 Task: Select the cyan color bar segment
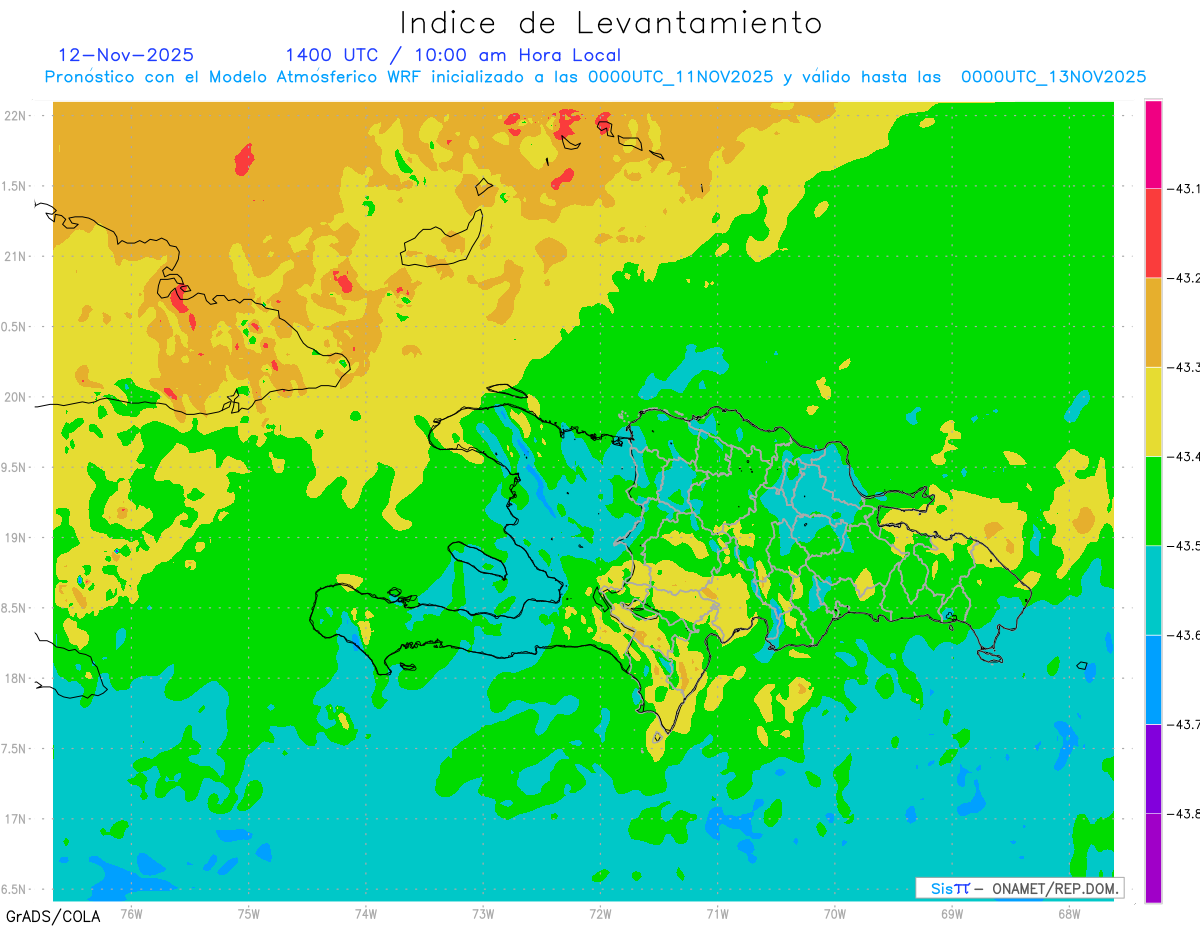pyautogui.click(x=1153, y=590)
